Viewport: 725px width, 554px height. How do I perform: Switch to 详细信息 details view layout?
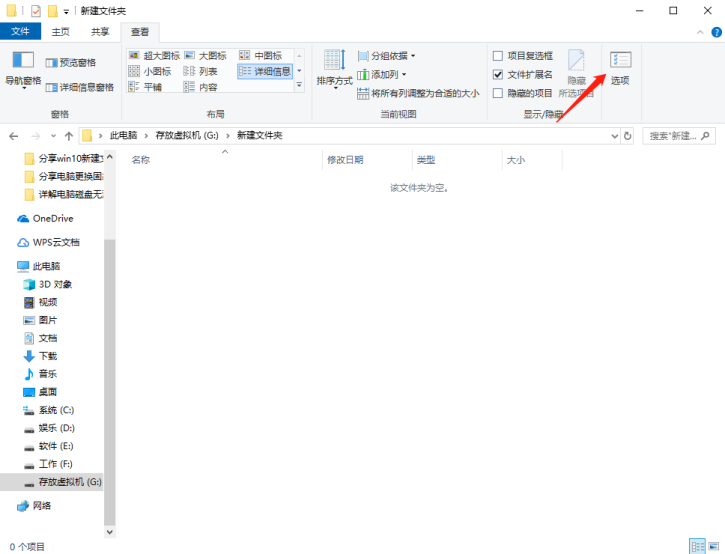pyautogui.click(x=265, y=71)
